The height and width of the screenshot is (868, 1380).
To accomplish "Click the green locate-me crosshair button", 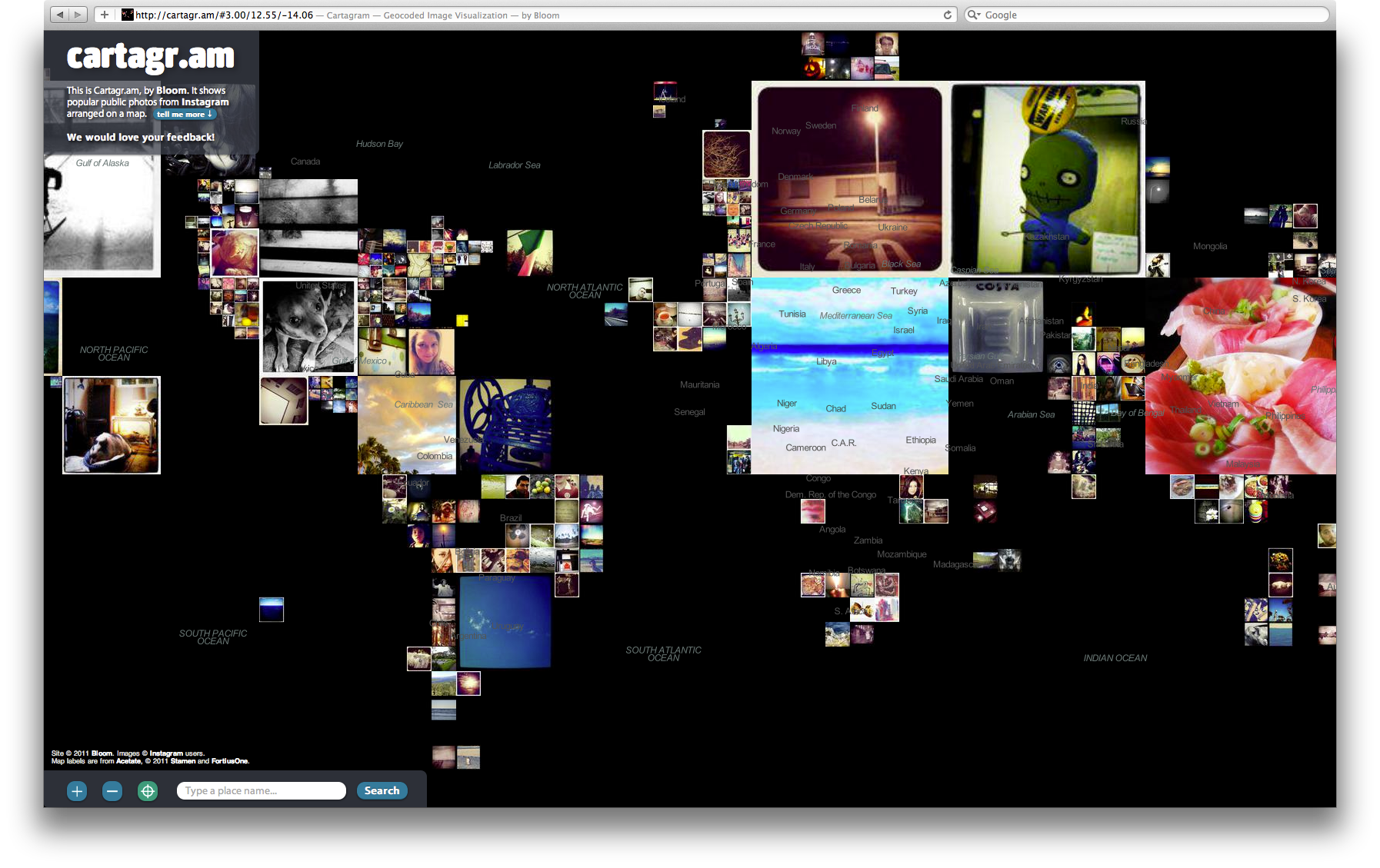I will (148, 791).
